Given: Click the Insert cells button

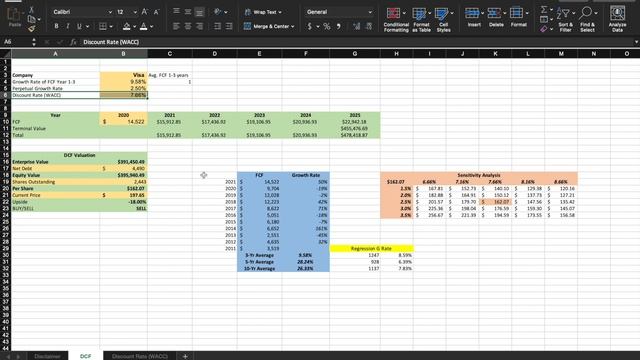Looking at the screenshot, I should point(474,18).
